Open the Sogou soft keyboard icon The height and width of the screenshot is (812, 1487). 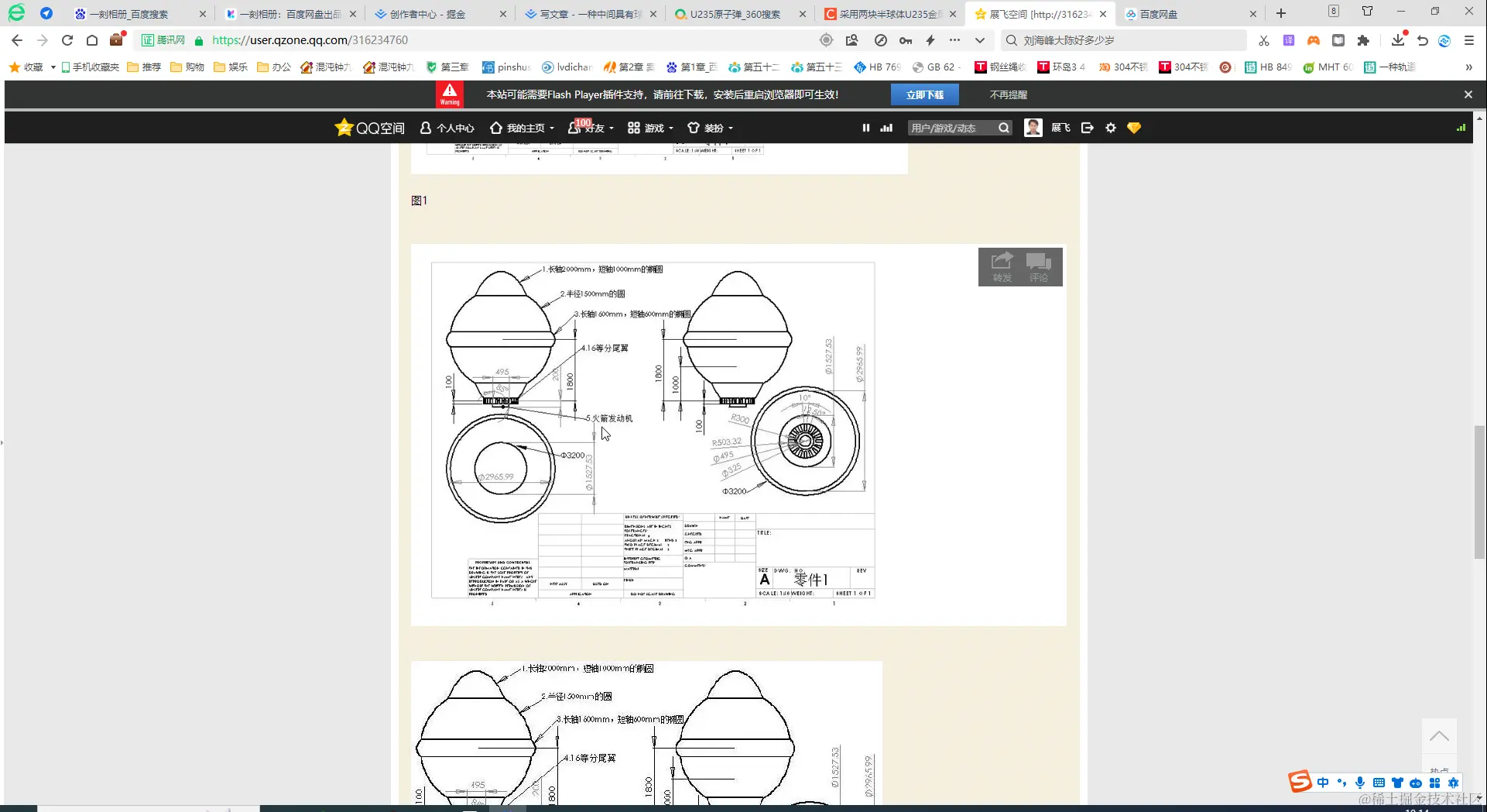[1379, 783]
